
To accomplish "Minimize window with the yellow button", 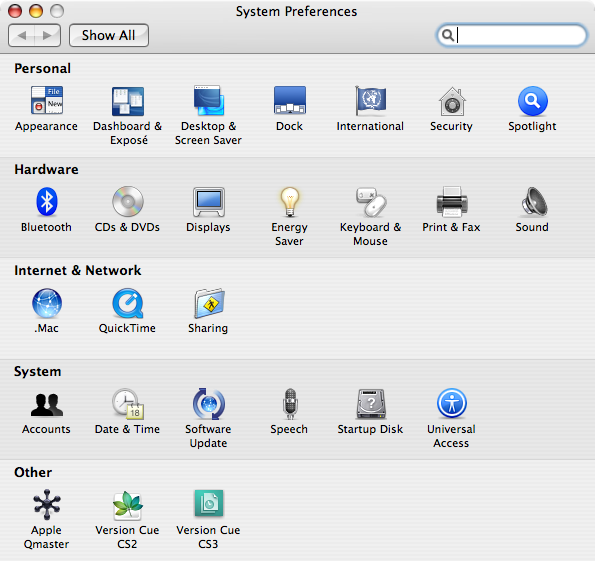I will pyautogui.click(x=36, y=11).
